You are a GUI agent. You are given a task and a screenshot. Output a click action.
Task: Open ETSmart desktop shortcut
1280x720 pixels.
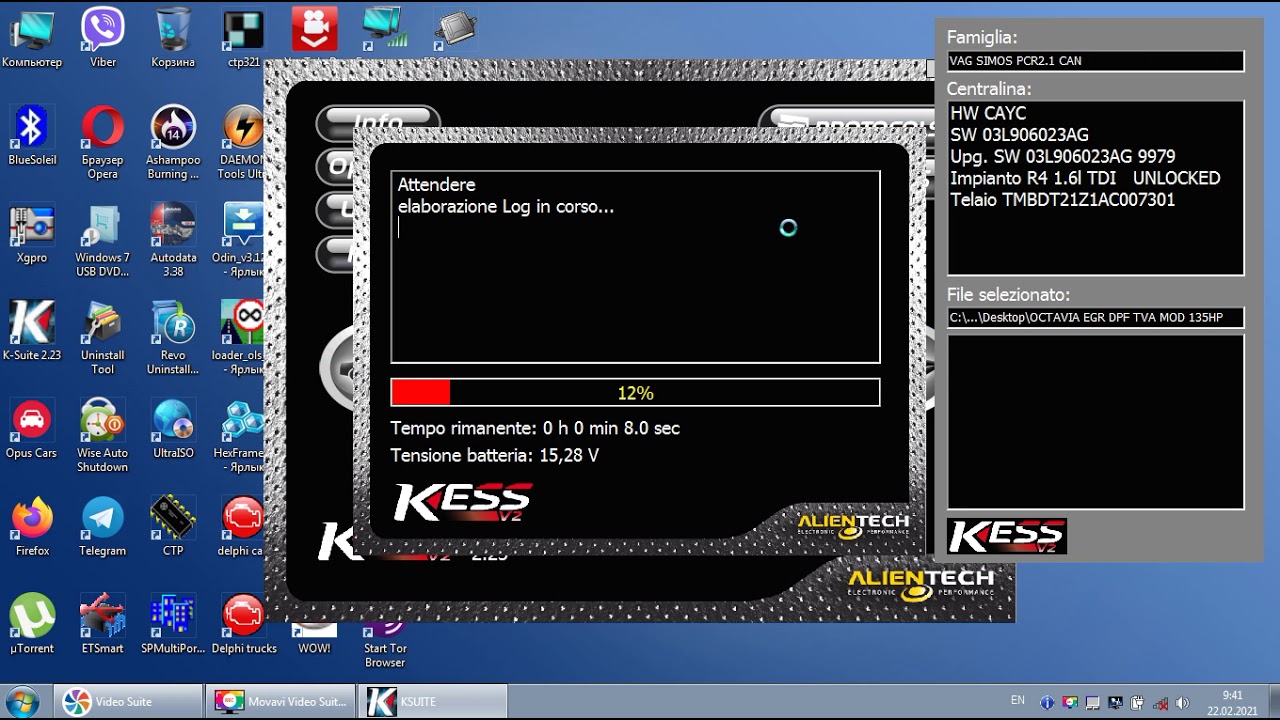tap(103, 624)
